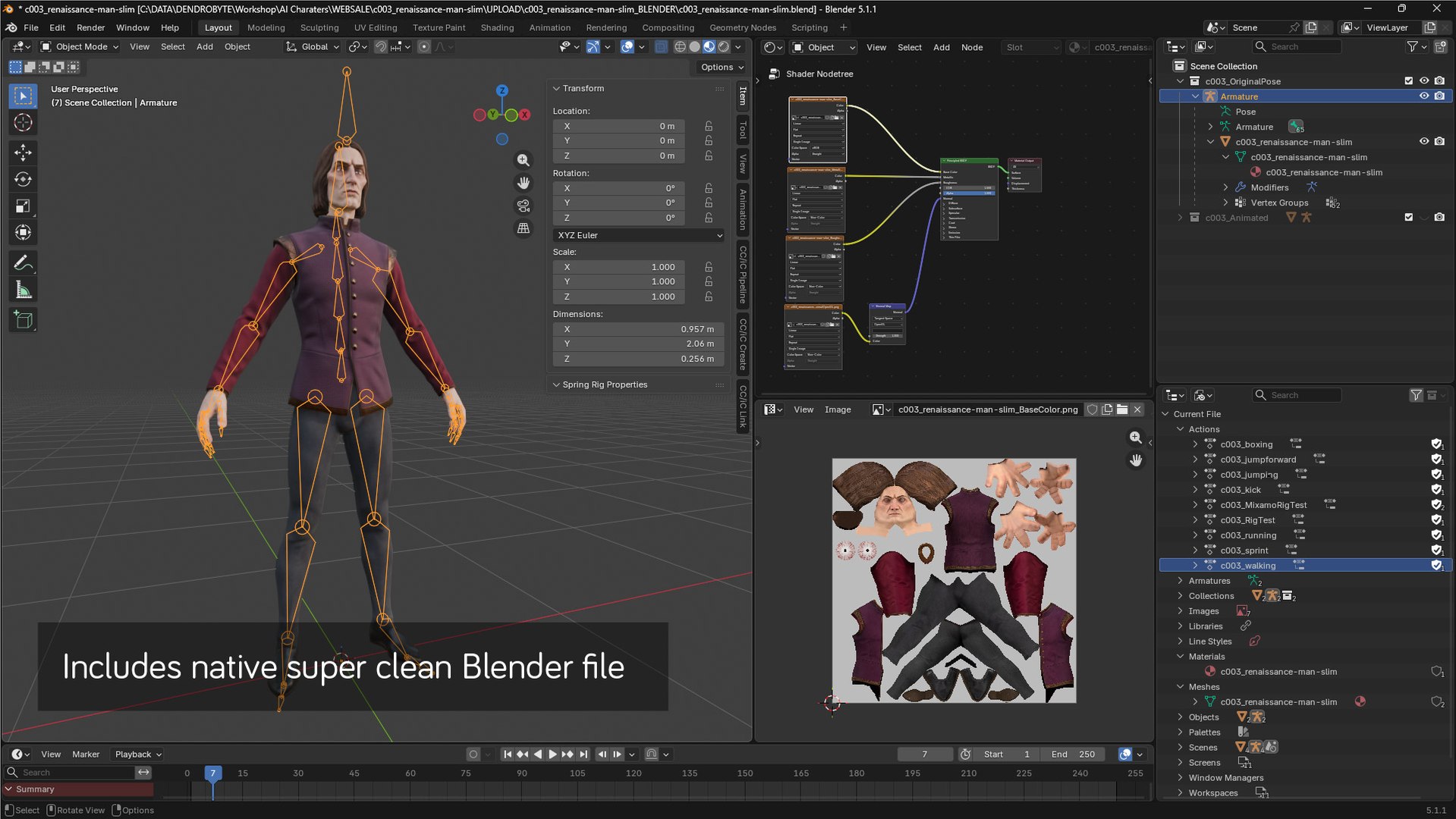Click the outliner filter funnel icon
Screen dimensions: 1456x819
coord(1412,47)
